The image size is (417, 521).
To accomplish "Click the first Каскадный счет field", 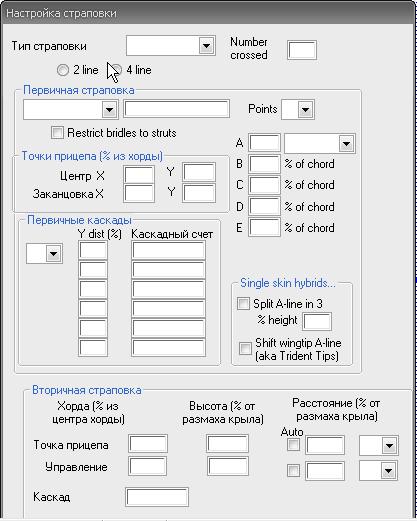I will click(x=169, y=250).
